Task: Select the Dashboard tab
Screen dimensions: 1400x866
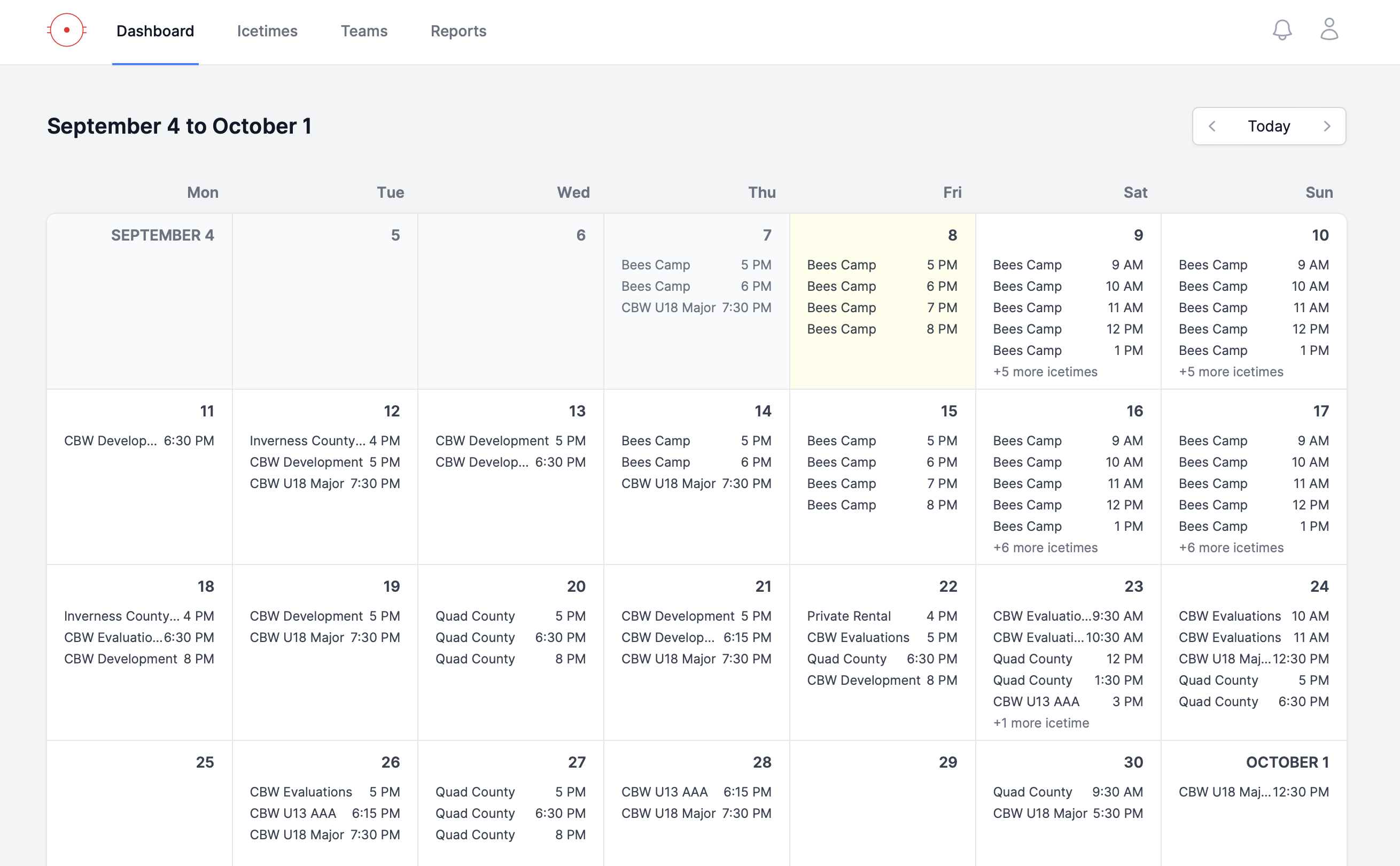Action: [155, 31]
